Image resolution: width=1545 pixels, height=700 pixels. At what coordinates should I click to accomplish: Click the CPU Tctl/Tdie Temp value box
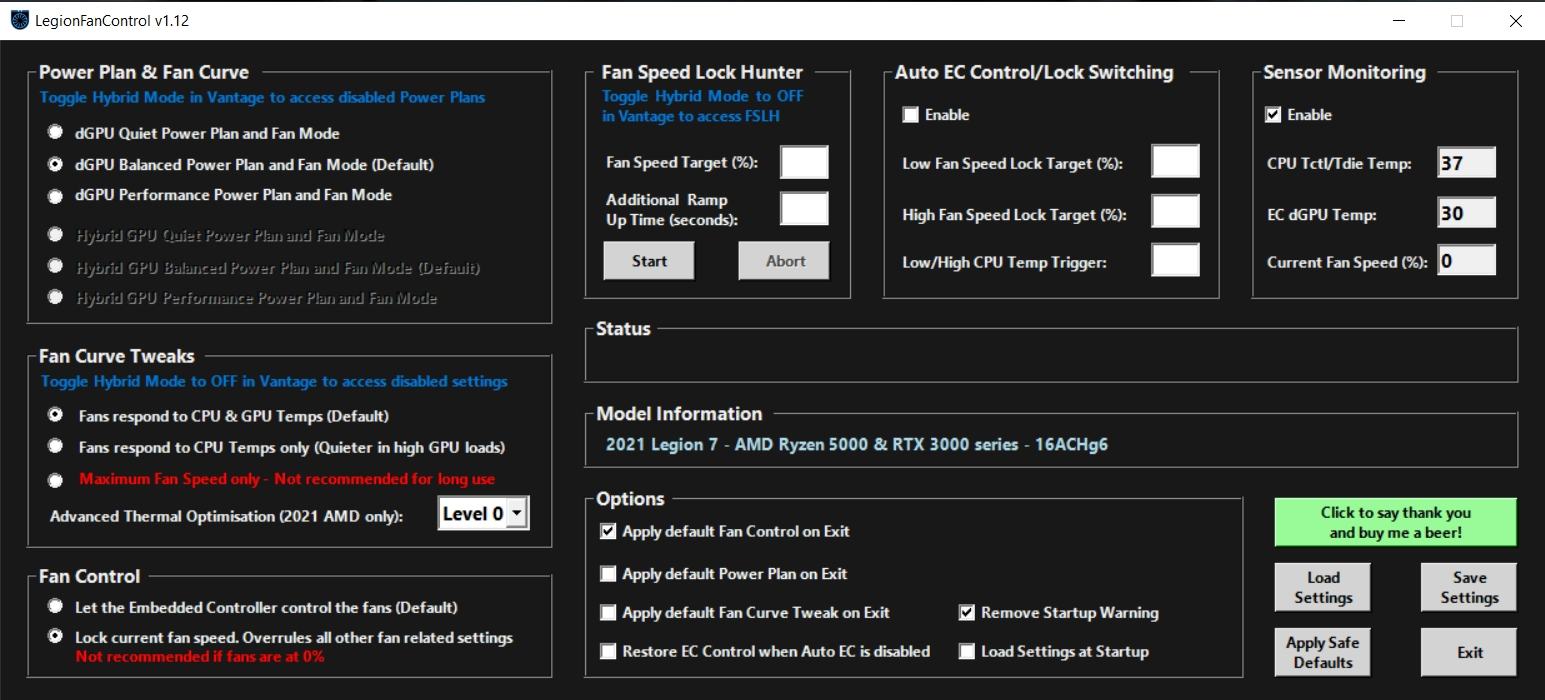tap(1467, 163)
